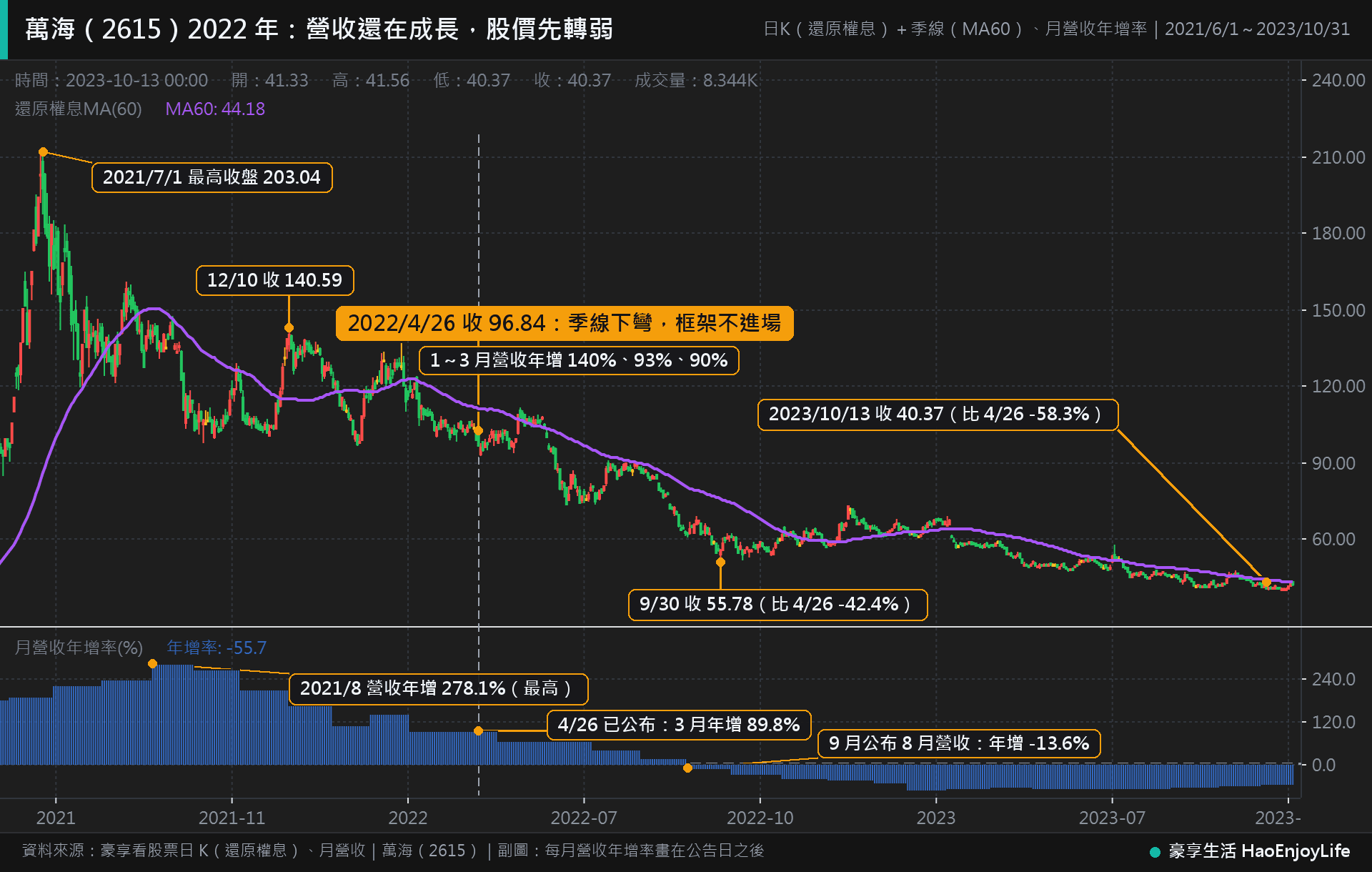This screenshot has width=1372, height=872.
Task: Click the 2021-11 time axis label
Action: click(232, 818)
